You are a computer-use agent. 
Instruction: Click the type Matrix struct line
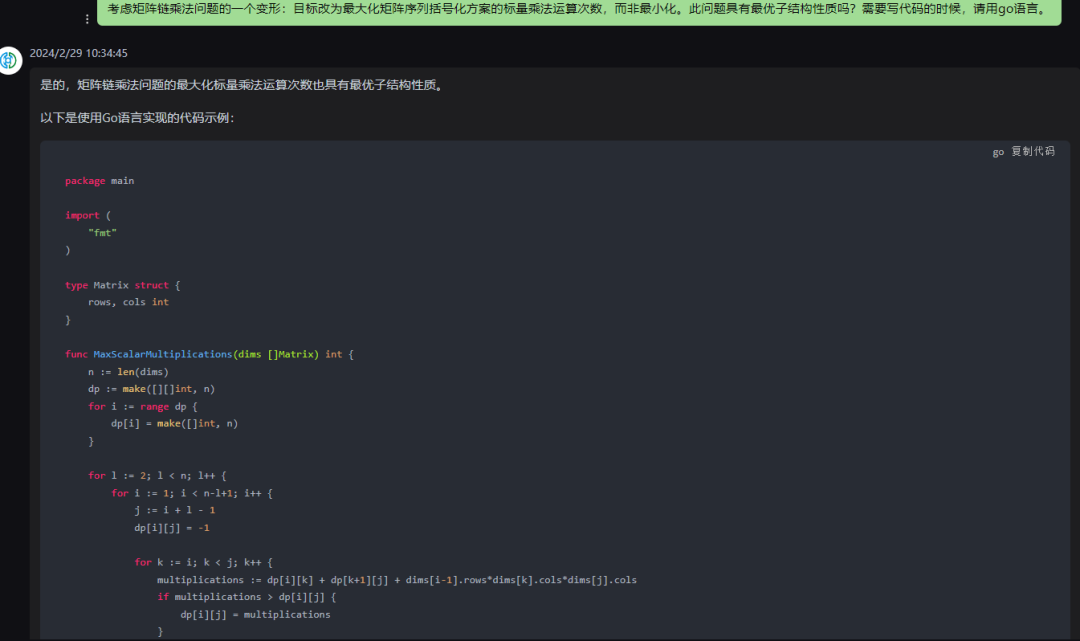coord(123,285)
